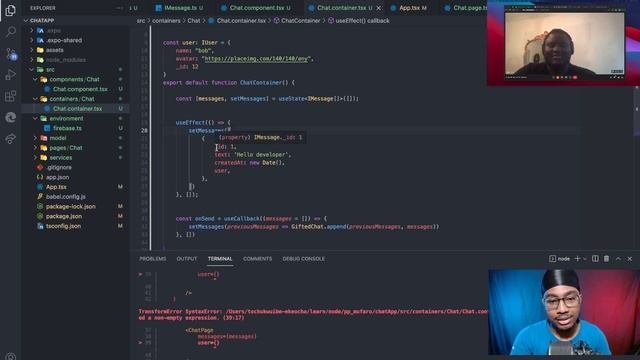
Task: Maximize the panel with the up chevron
Action: 618,259
